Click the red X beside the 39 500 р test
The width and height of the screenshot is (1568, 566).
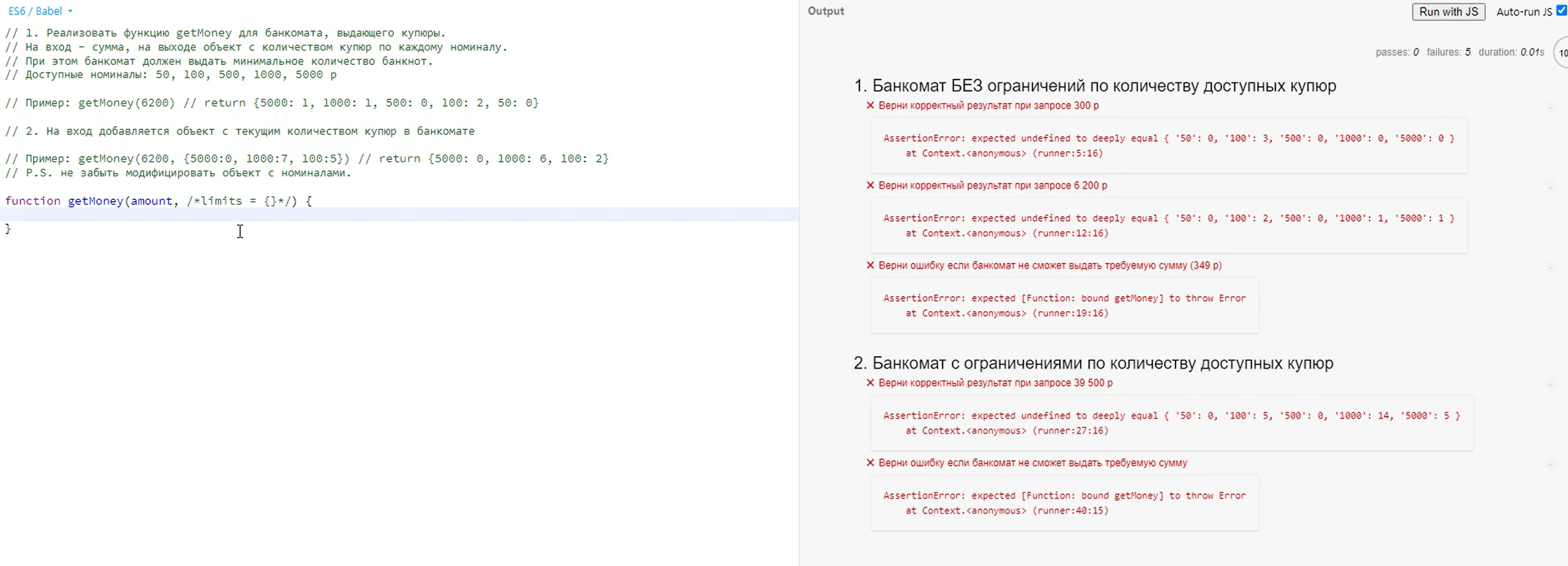coord(870,383)
